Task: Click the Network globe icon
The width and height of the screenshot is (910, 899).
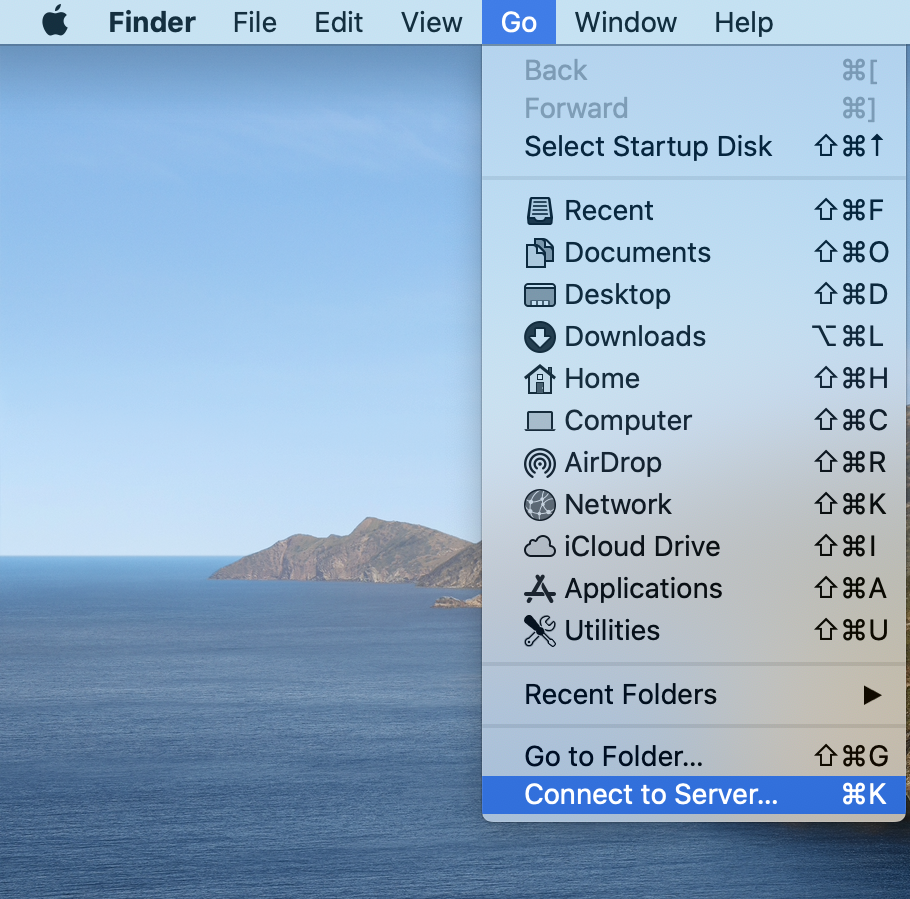Action: point(540,505)
